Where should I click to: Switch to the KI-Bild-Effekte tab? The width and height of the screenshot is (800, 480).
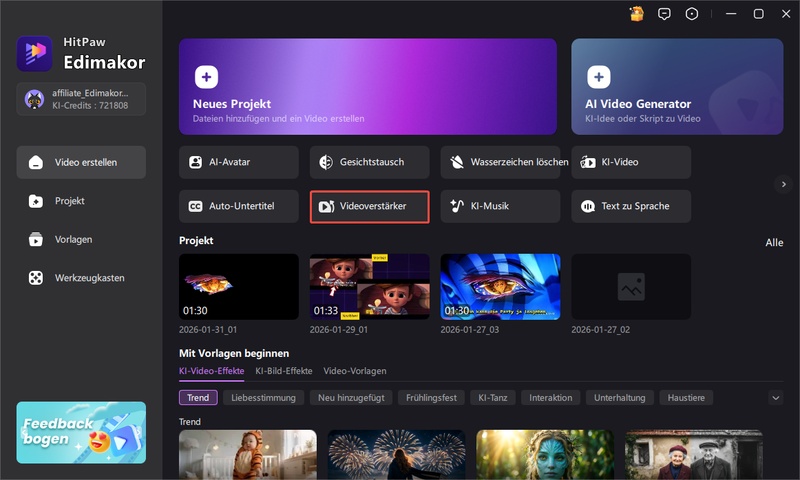tap(284, 371)
